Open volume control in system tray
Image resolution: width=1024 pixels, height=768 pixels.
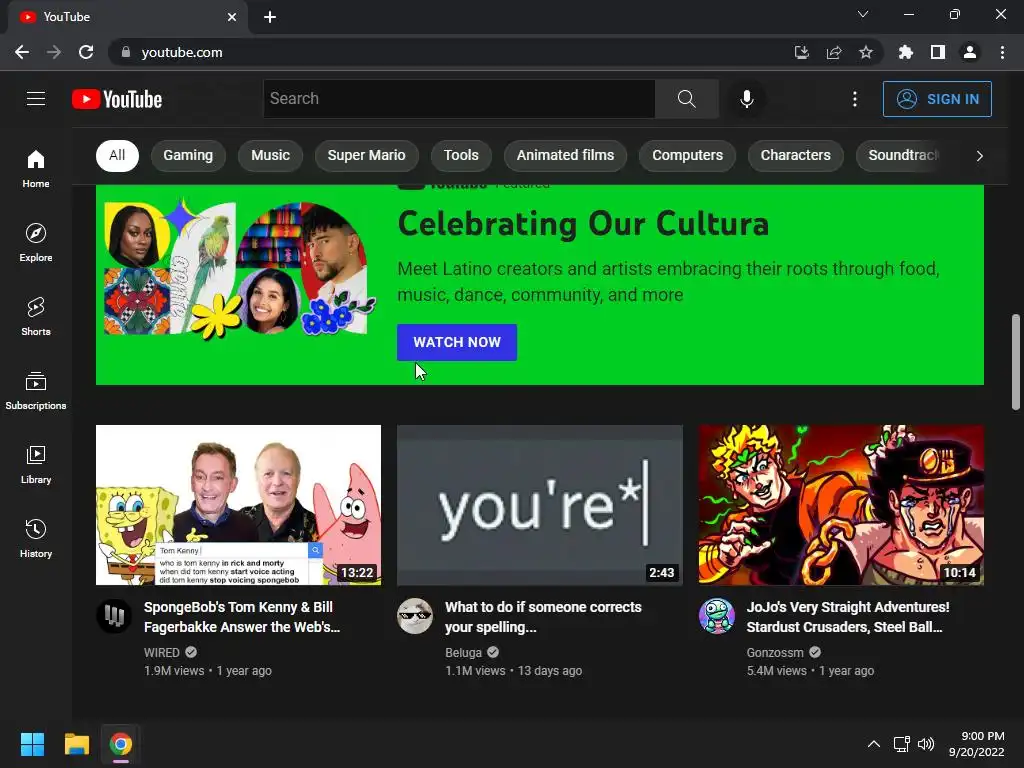925,744
